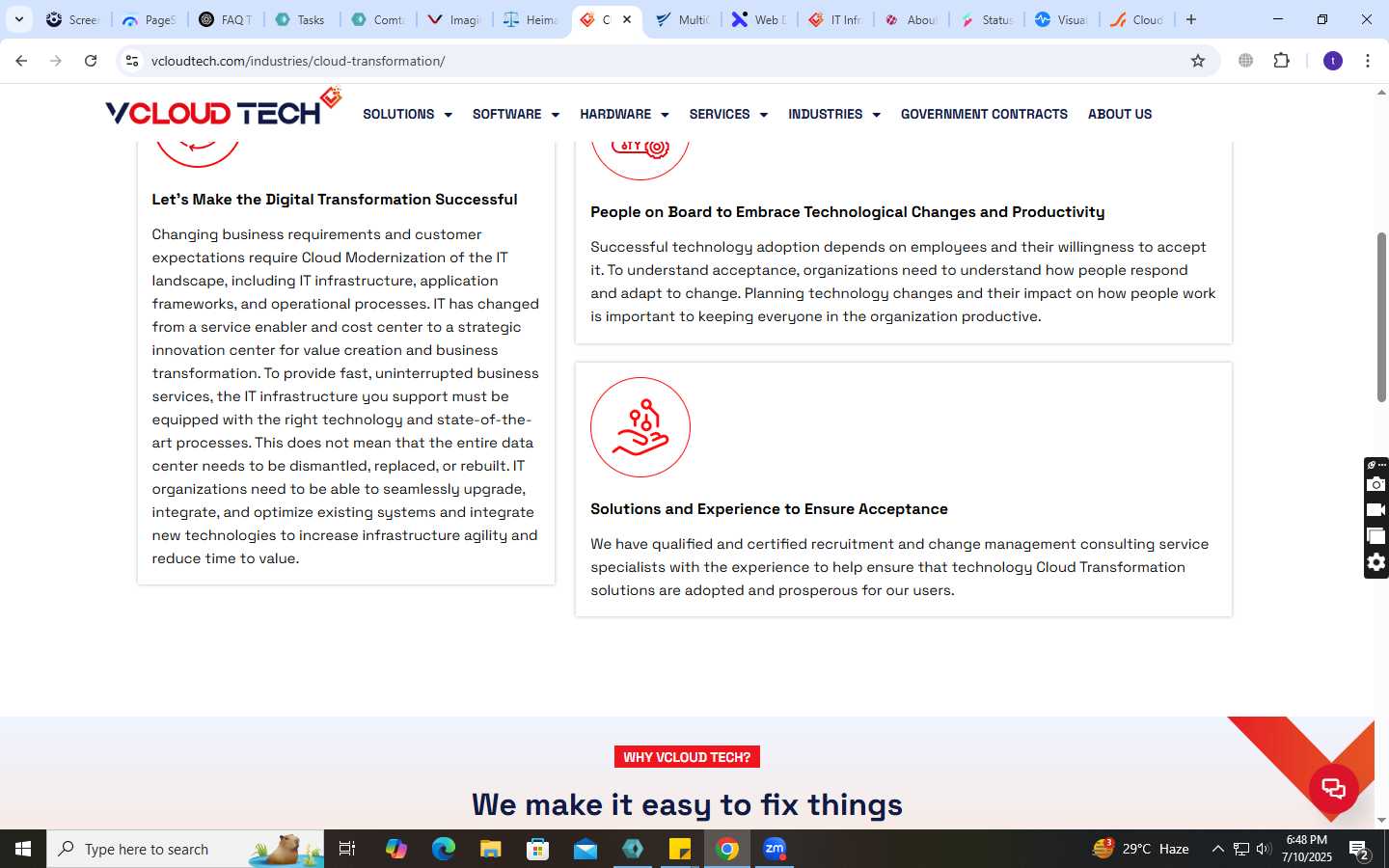Switch to the Heima tab
This screenshot has width=1389, height=868.
(x=530, y=19)
